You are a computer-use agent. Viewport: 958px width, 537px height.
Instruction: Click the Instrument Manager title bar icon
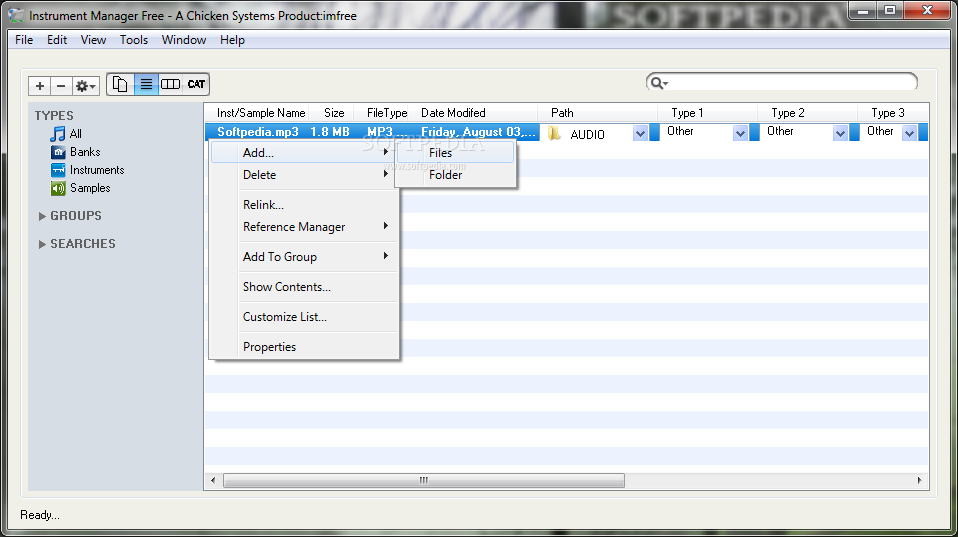click(16, 15)
